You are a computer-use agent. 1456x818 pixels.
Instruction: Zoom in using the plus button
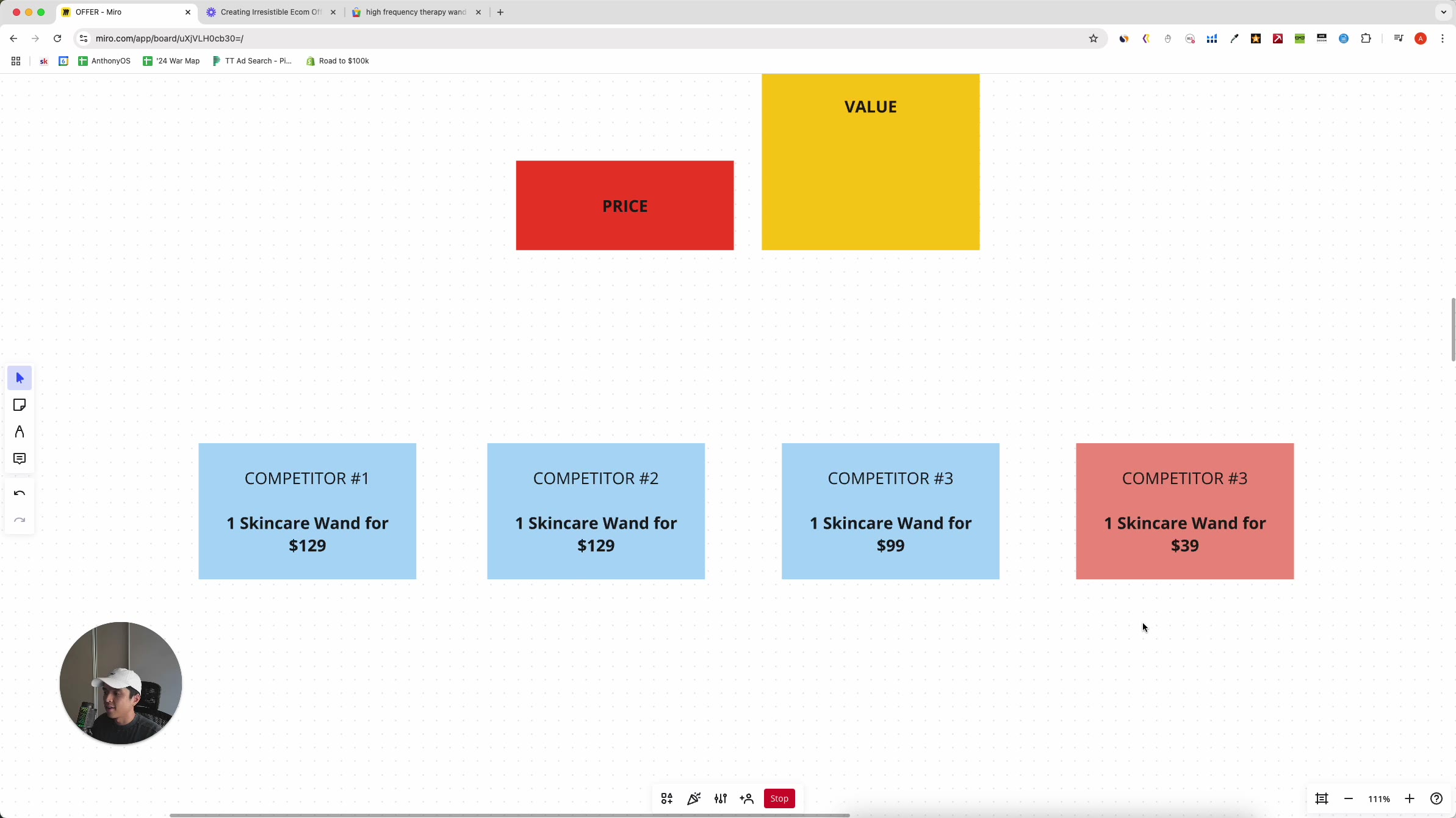[1410, 798]
